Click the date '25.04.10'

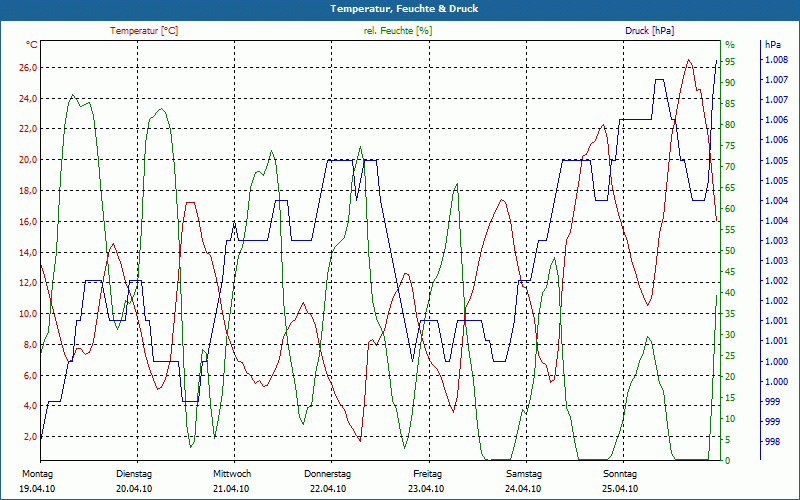[x=620, y=489]
